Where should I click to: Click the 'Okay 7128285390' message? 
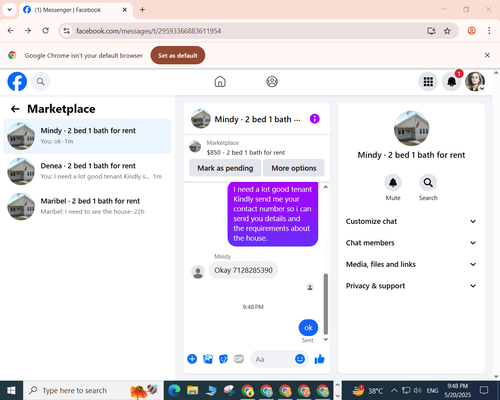coord(243,270)
